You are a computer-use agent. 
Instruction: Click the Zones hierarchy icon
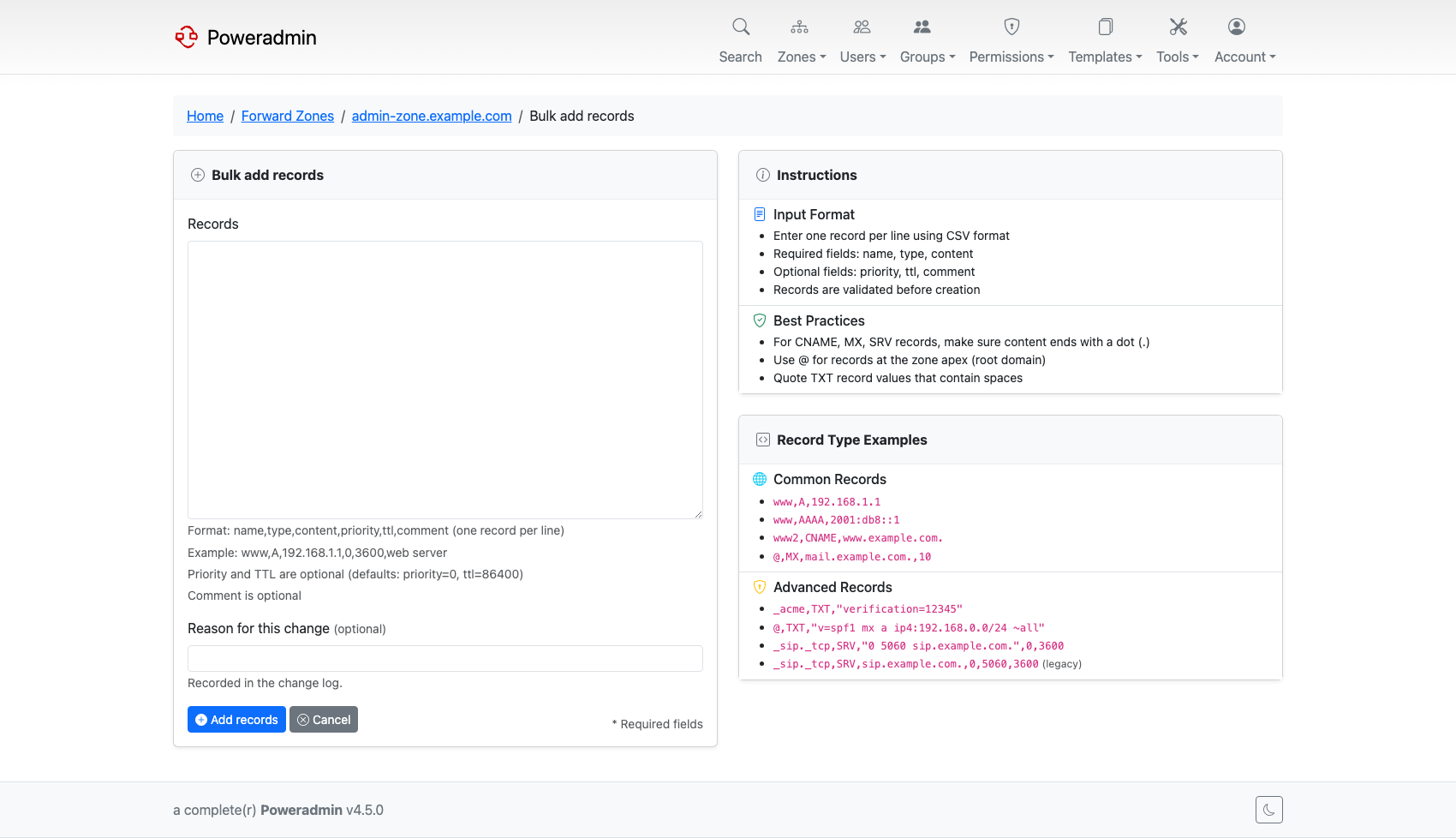click(x=799, y=27)
